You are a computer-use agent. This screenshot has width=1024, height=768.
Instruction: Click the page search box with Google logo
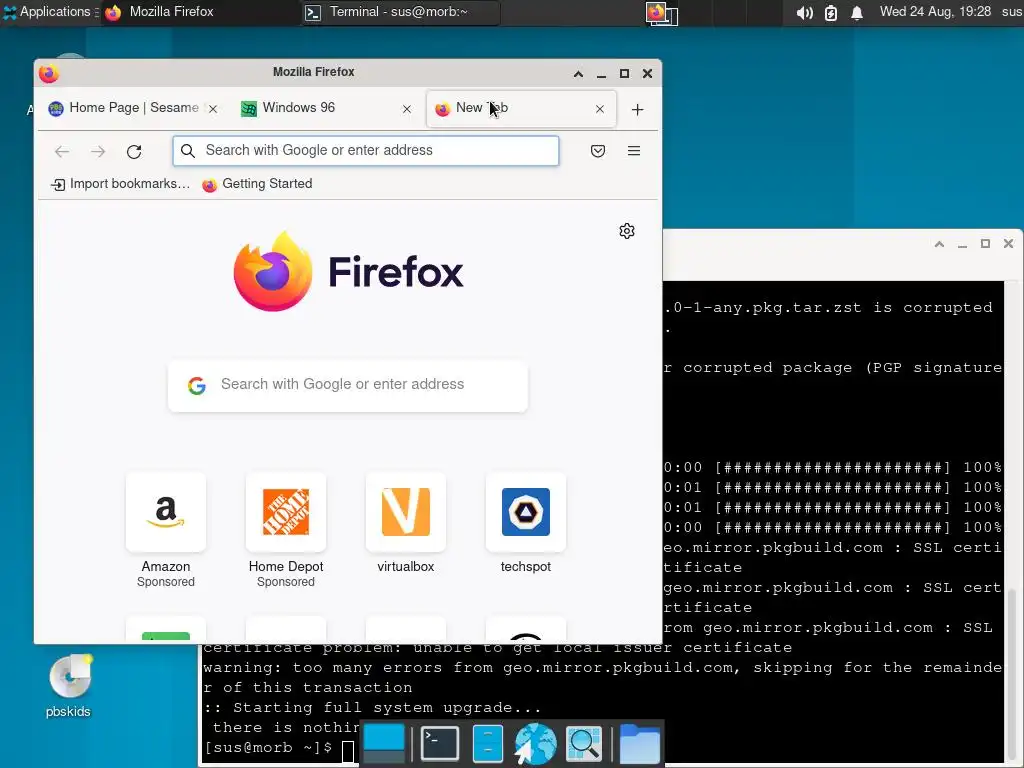coord(348,385)
